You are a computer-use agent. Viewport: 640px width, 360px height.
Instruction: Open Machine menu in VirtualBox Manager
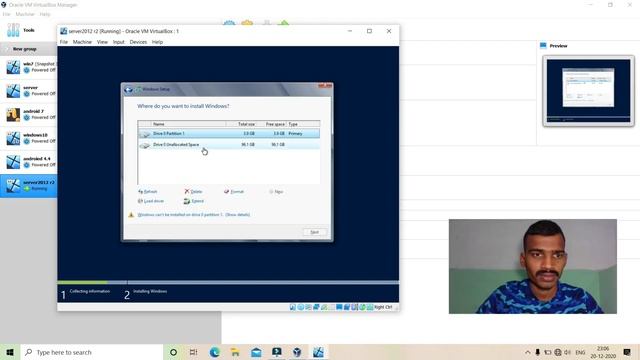click(25, 14)
